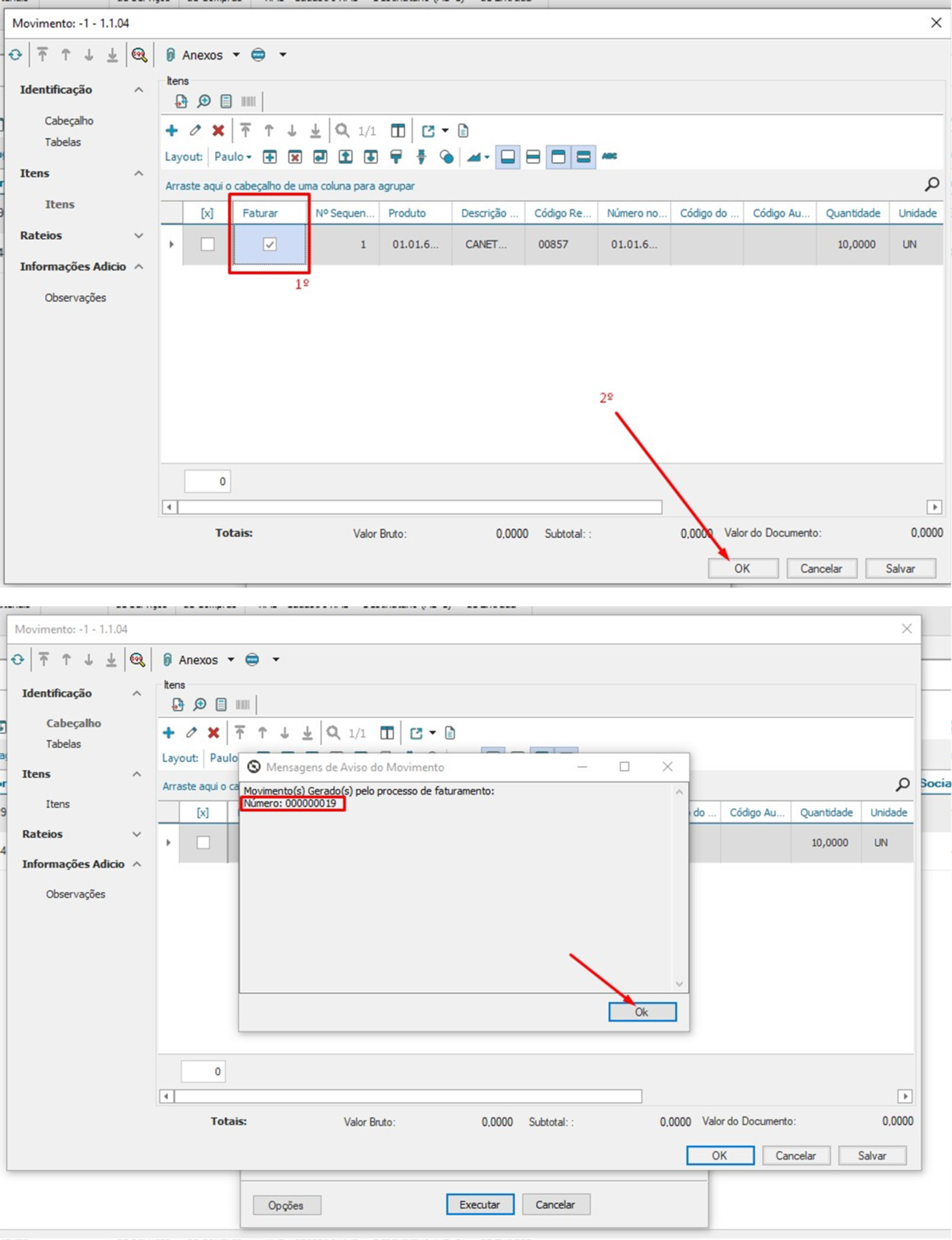Expand the Rateios section in the sidebar
Image resolution: width=952 pixels, height=1240 pixels.
139,236
